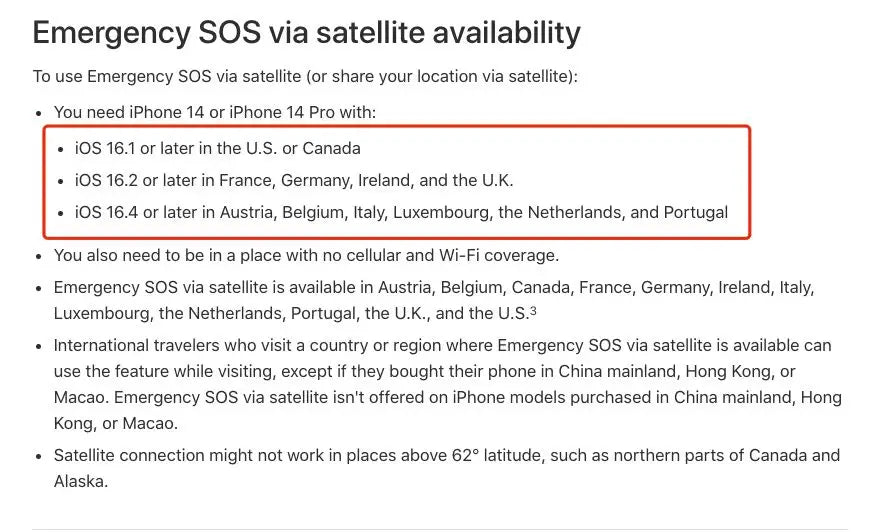Viewport: 880px width, 532px height.
Task: Click the iOS 16.2 France, Germany line
Action: pyautogui.click(x=294, y=180)
